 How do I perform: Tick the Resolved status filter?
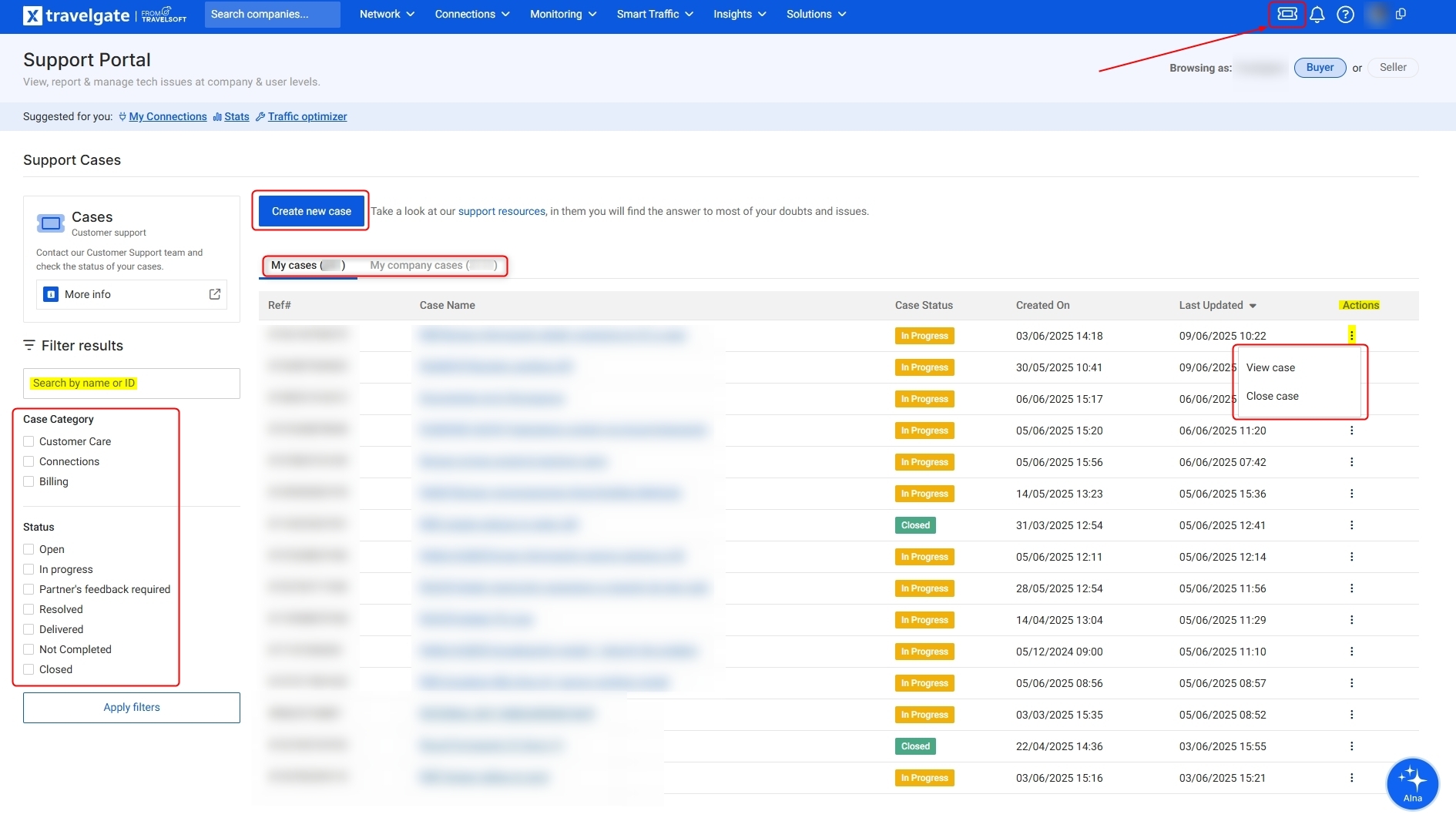click(29, 609)
